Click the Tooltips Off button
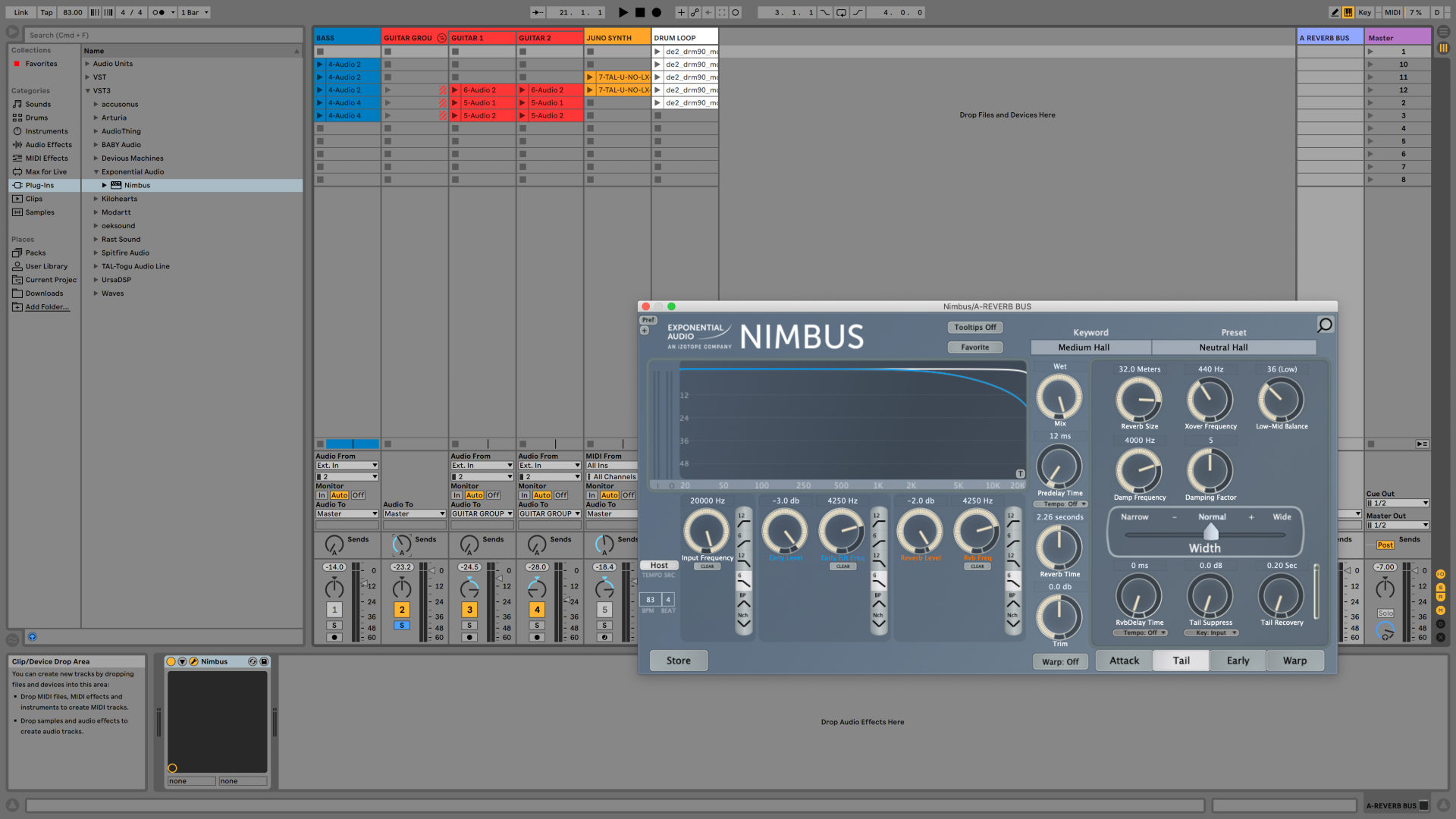Image resolution: width=1456 pixels, height=819 pixels. click(x=974, y=328)
